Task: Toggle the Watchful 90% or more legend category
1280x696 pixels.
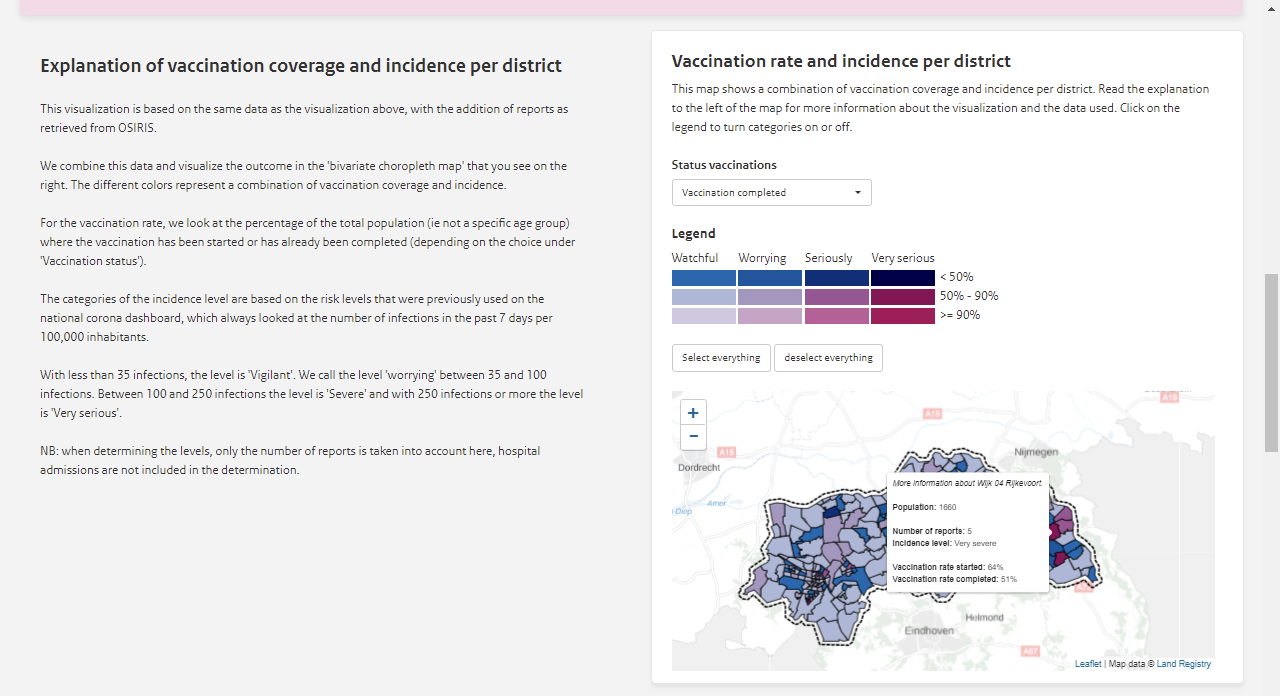Action: click(x=702, y=315)
